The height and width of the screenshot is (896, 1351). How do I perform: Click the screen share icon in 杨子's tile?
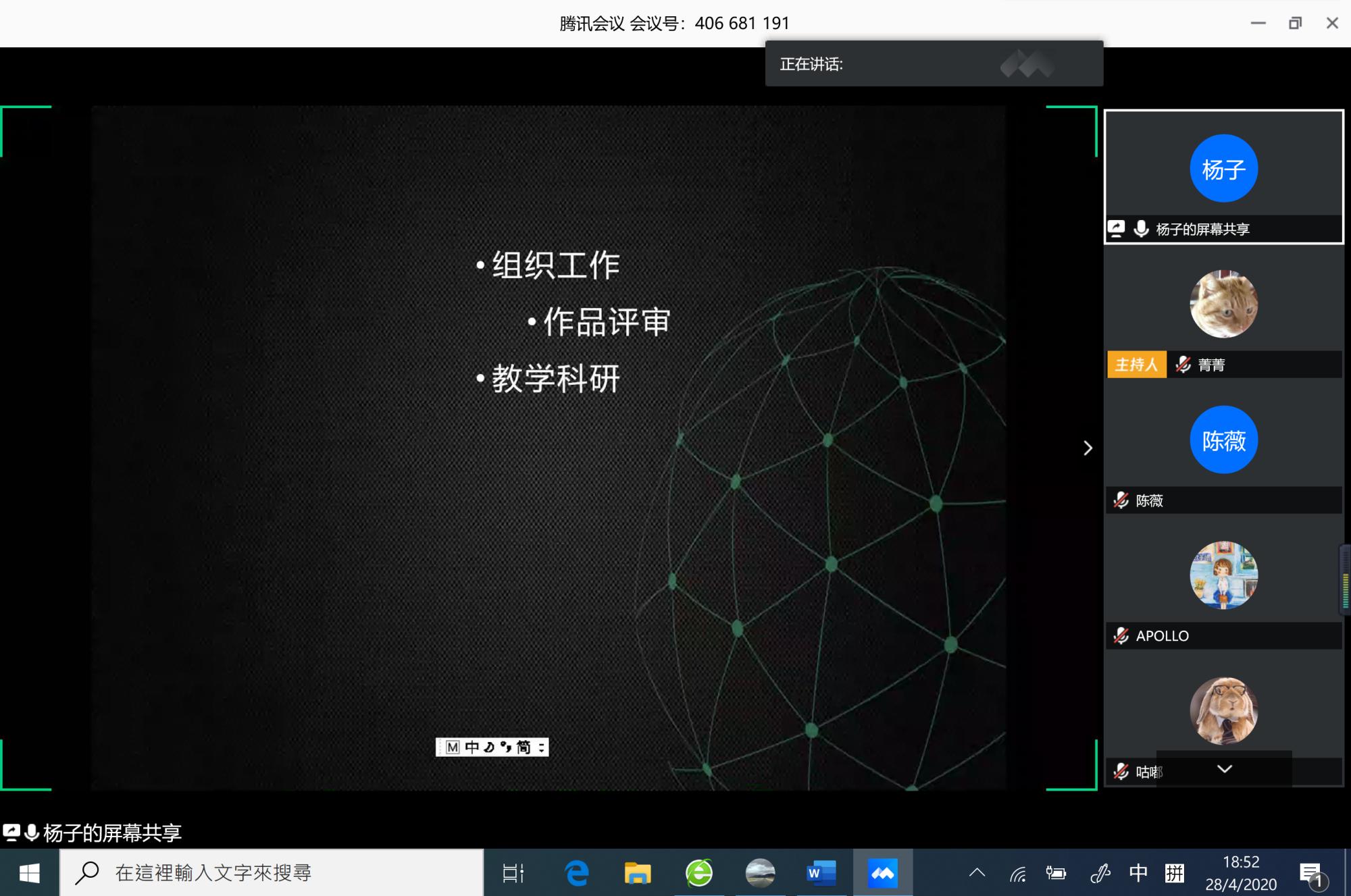click(x=1117, y=229)
